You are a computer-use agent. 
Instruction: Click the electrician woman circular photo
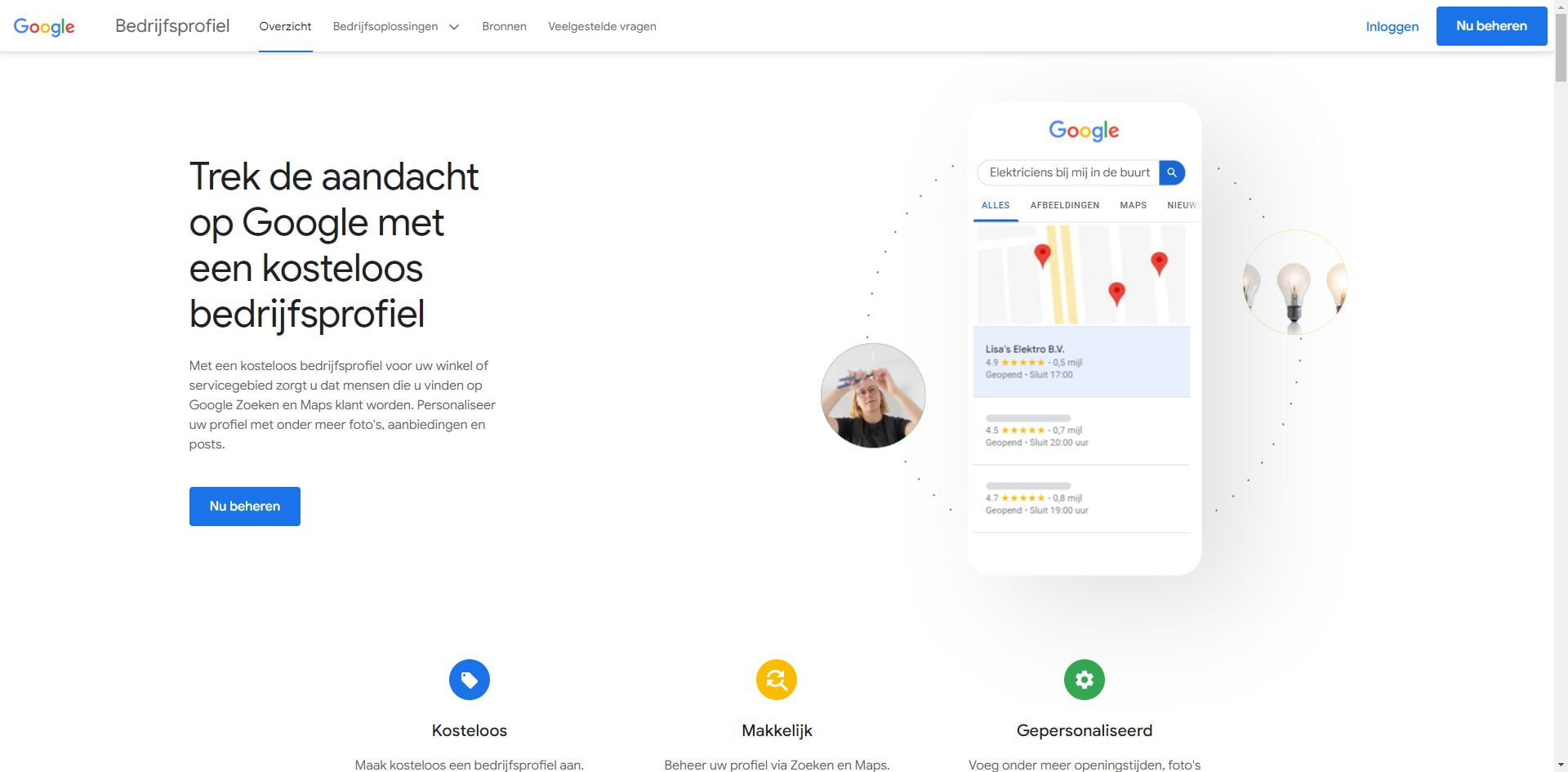pos(873,395)
